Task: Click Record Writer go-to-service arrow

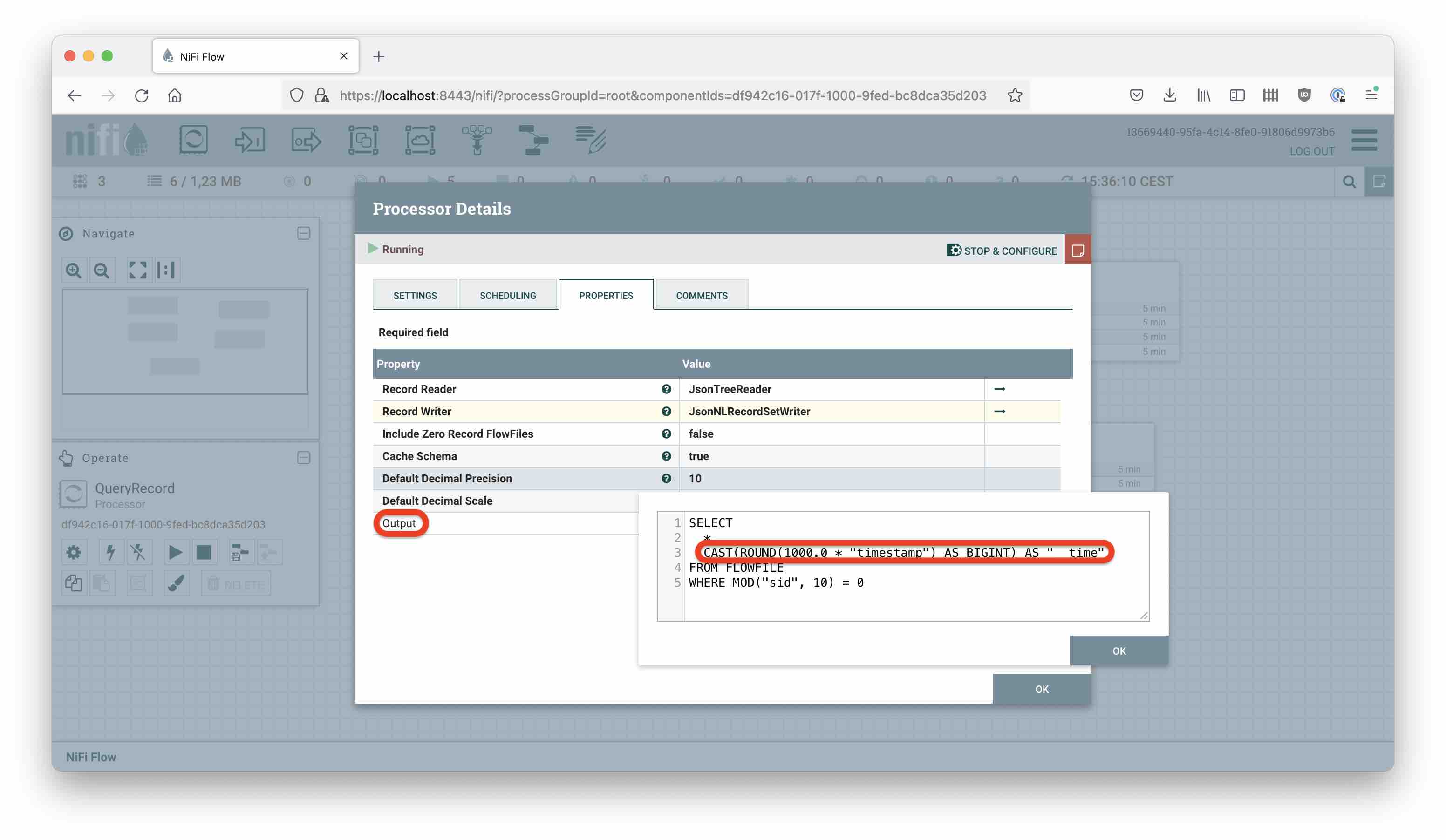Action: (999, 411)
